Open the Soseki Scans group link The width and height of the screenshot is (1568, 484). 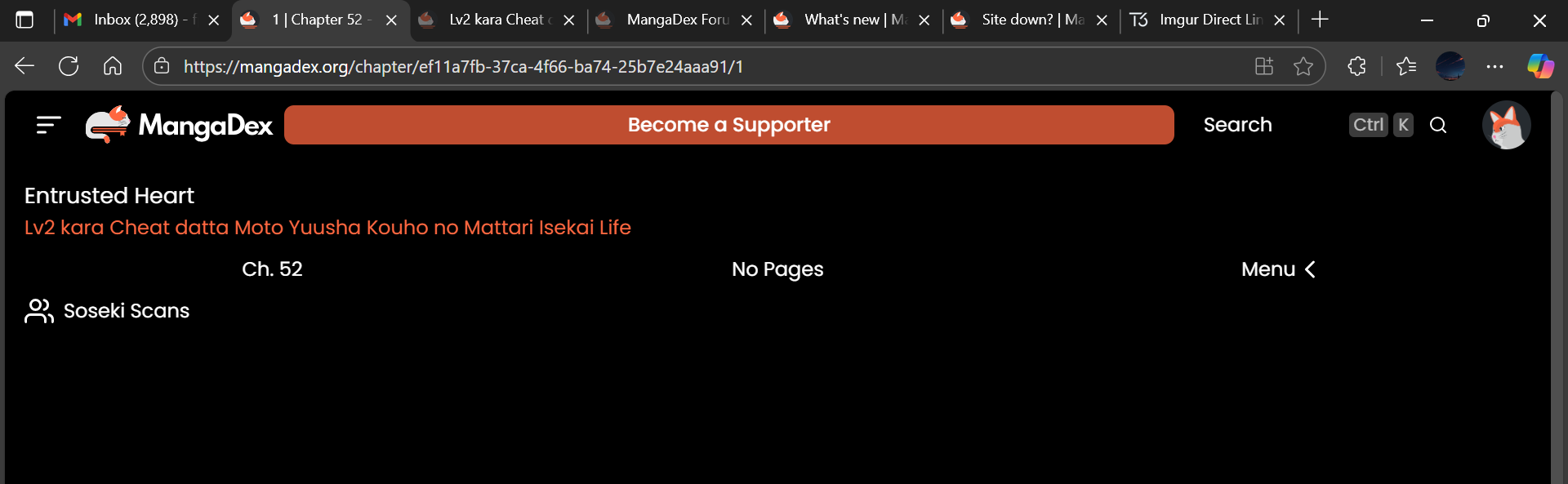126,311
